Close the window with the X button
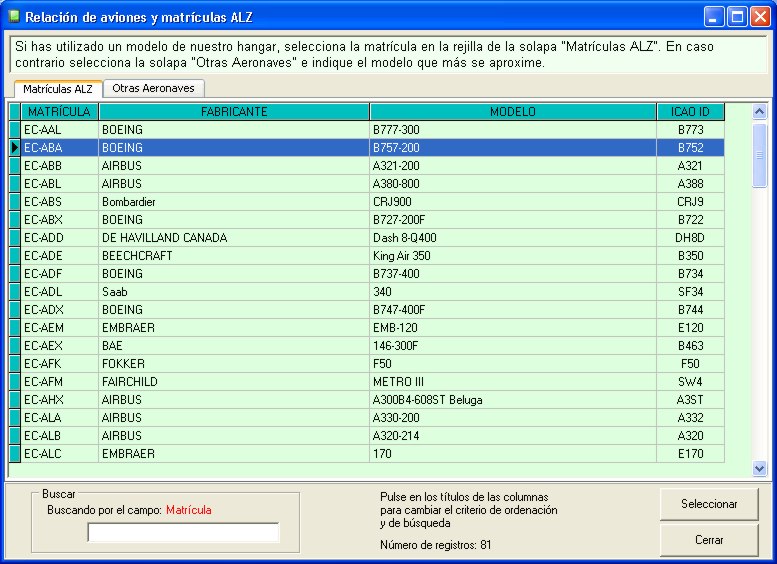The width and height of the screenshot is (777, 564). (x=760, y=17)
